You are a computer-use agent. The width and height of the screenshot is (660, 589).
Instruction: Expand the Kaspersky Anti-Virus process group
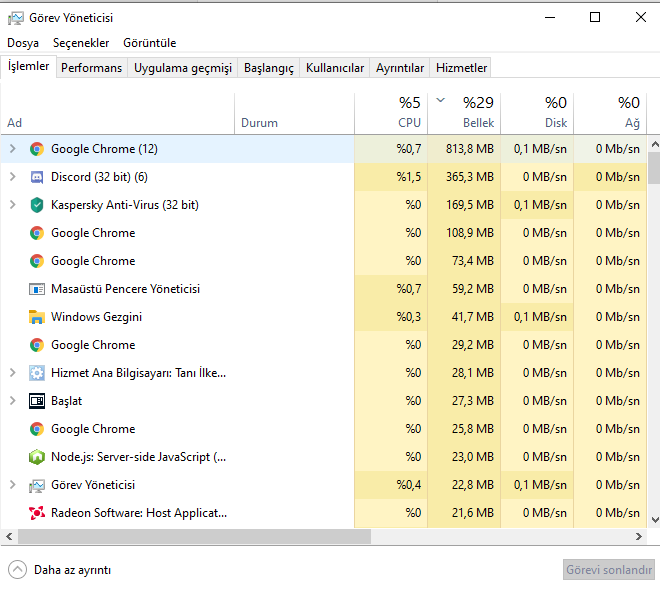tap(12, 205)
